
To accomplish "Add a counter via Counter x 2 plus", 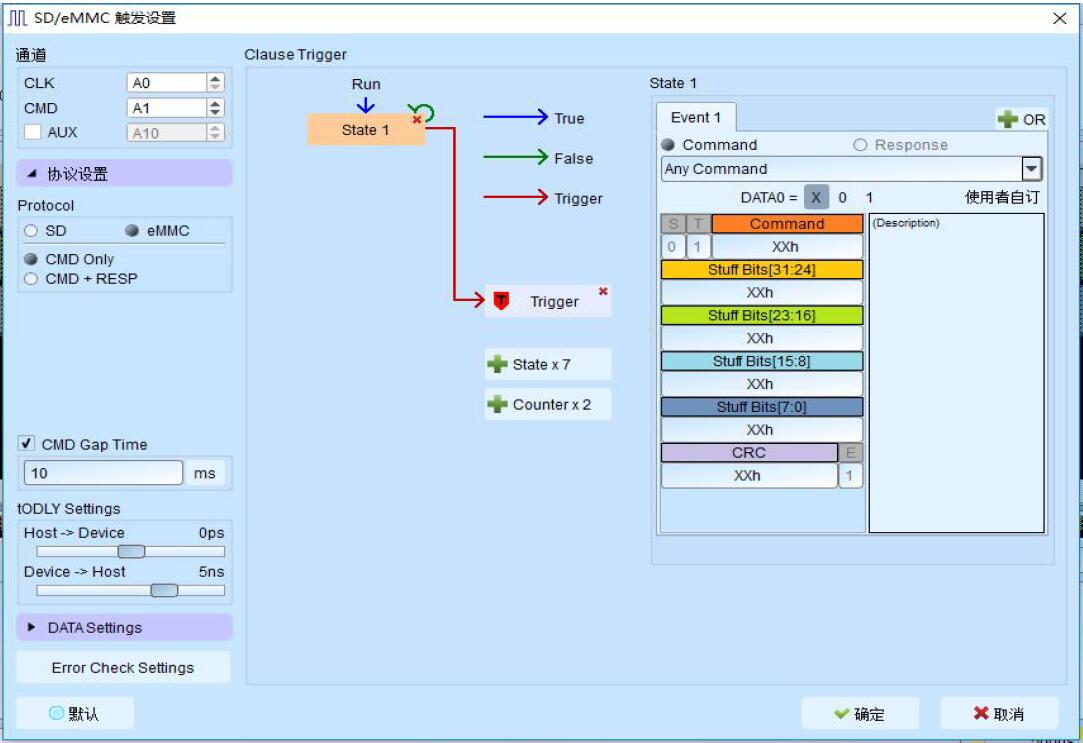I will [497, 405].
